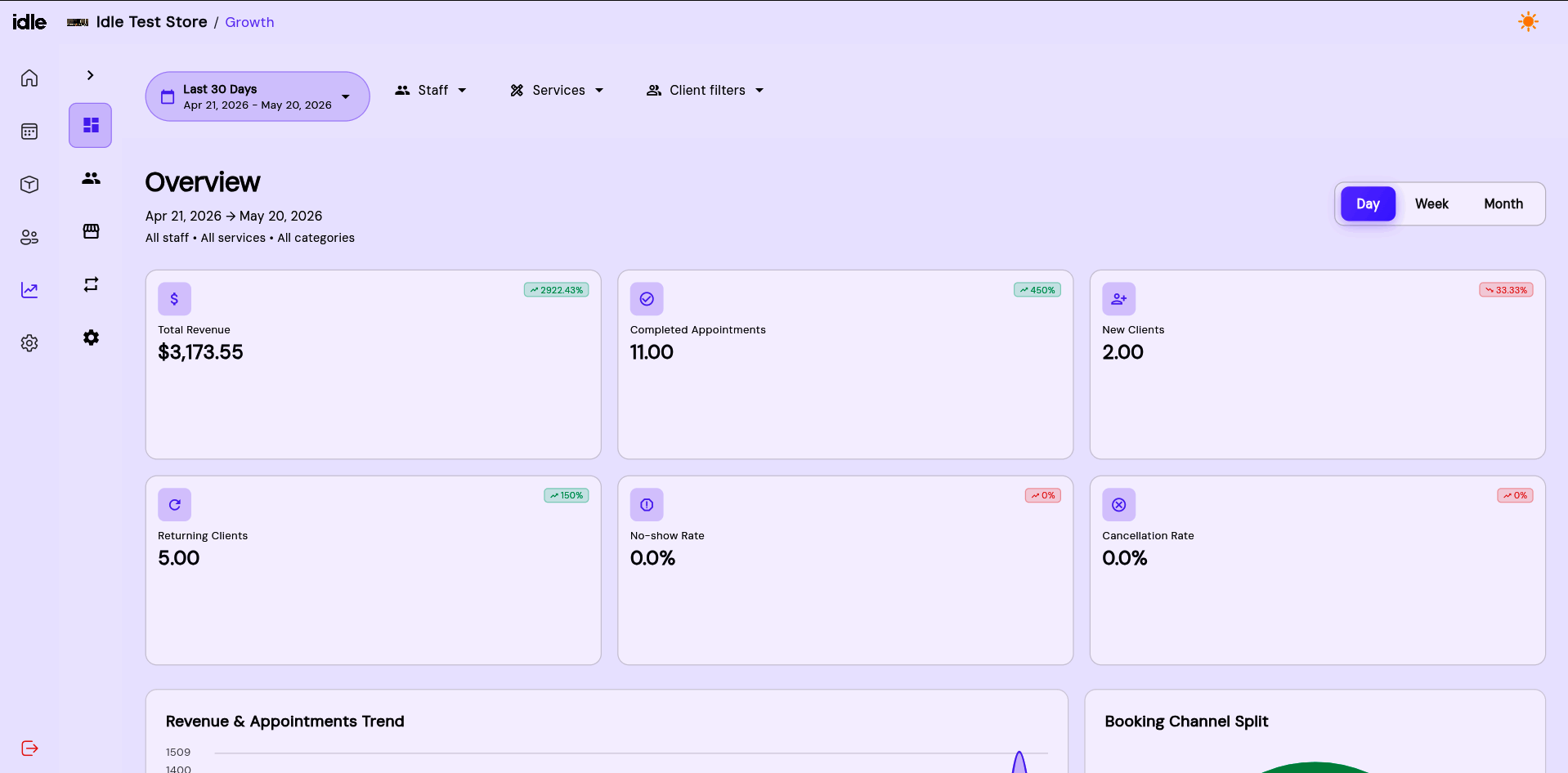Screen dimensions: 1568x773
Task: Select the dashboard overview grid icon
Action: tap(91, 125)
